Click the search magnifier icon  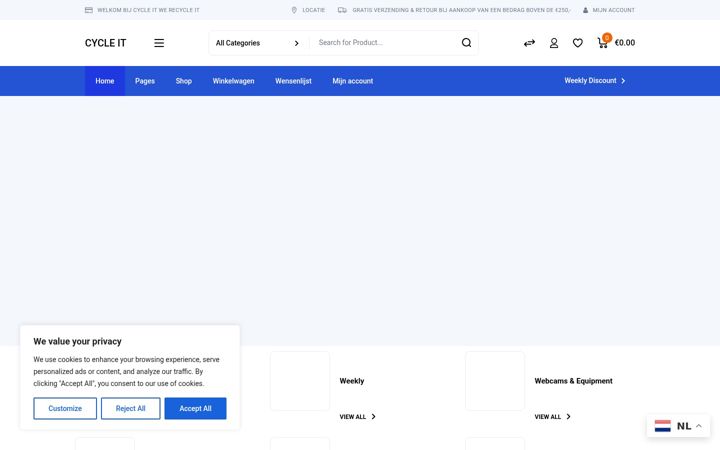pos(466,43)
